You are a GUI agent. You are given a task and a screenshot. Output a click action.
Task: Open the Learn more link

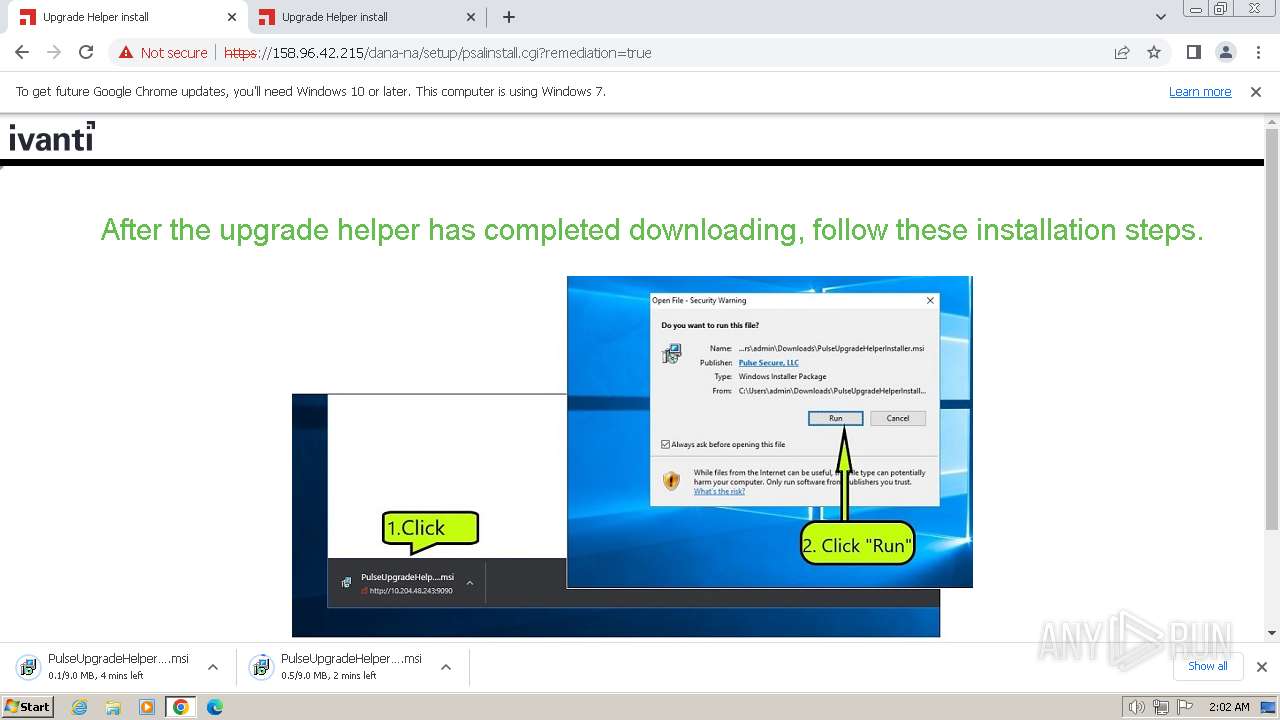(1200, 91)
